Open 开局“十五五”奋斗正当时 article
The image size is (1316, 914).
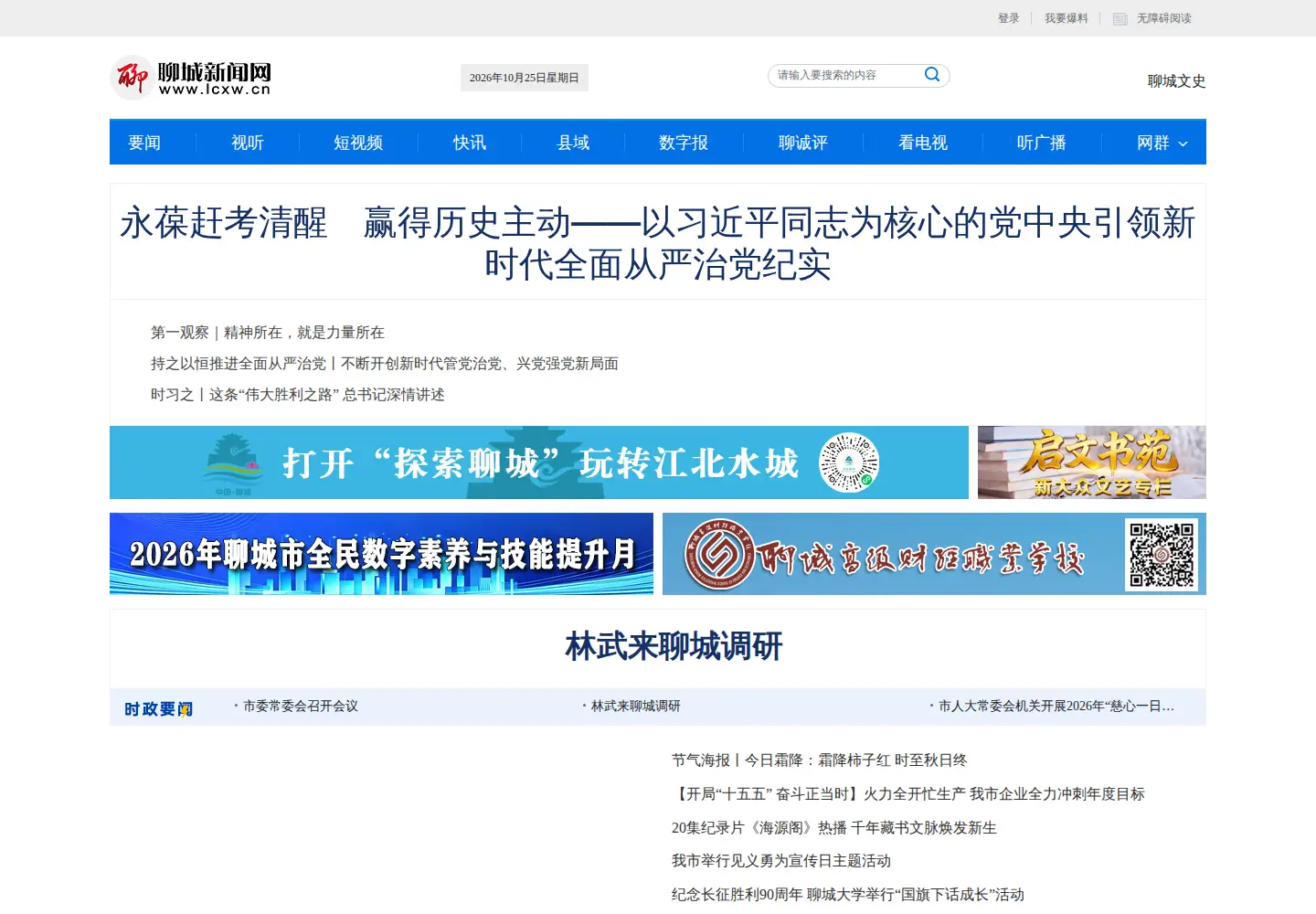(x=908, y=794)
